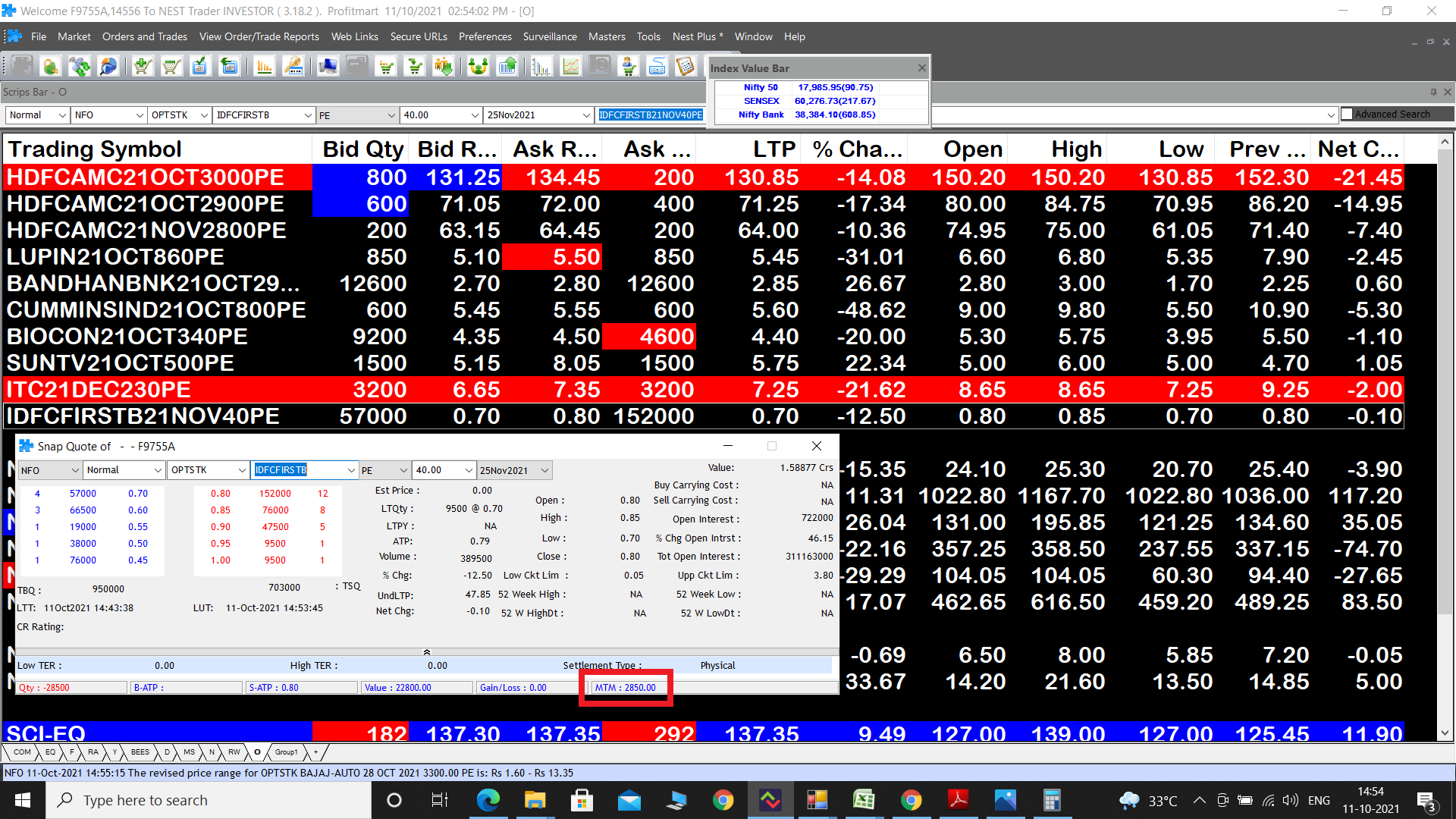The width and height of the screenshot is (1456, 819).
Task: Open Order Book with the checkmark-calendar icon
Action: tap(199, 67)
